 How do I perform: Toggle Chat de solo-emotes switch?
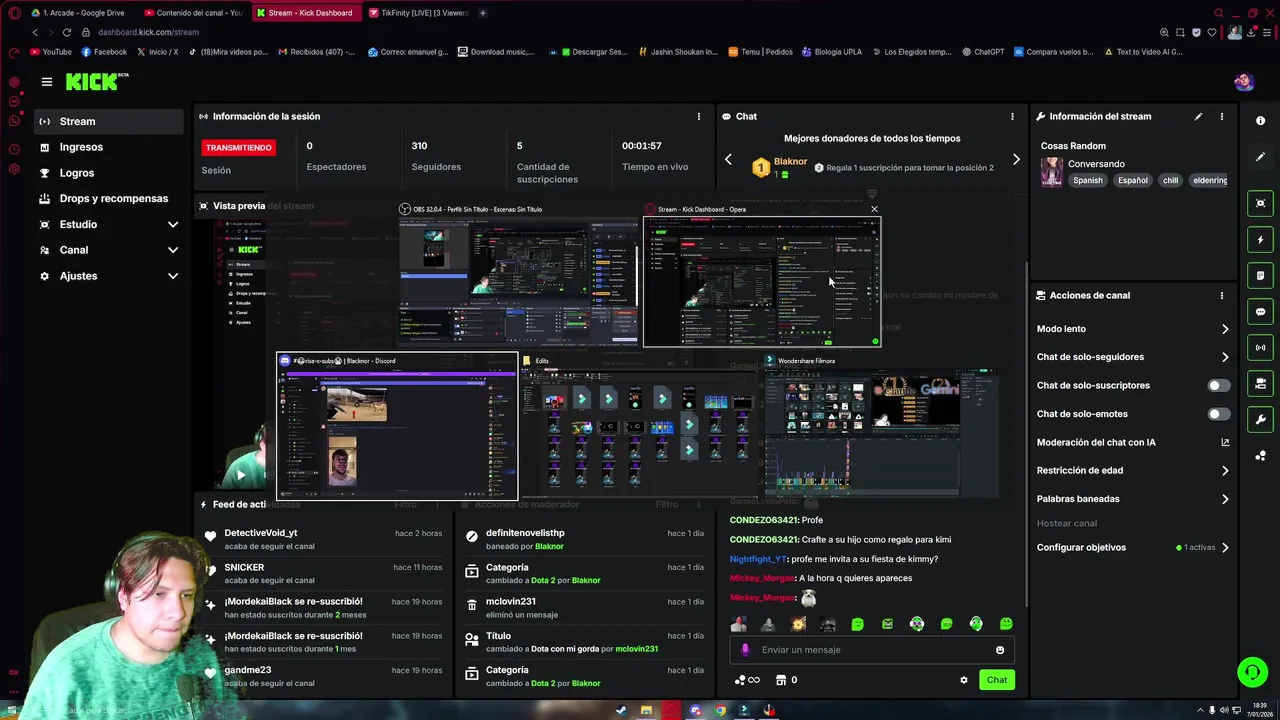[1218, 414]
